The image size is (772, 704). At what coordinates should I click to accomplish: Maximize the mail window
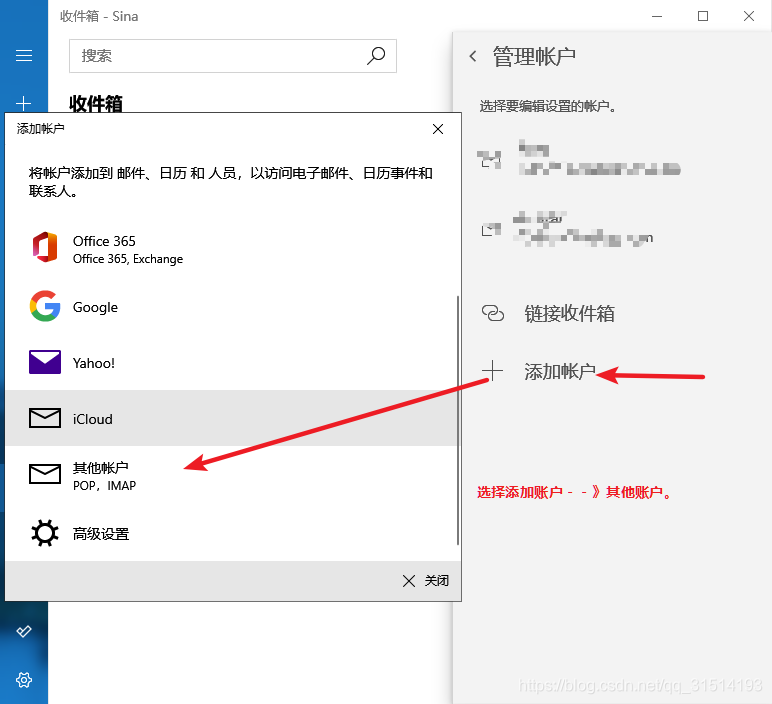click(x=703, y=16)
